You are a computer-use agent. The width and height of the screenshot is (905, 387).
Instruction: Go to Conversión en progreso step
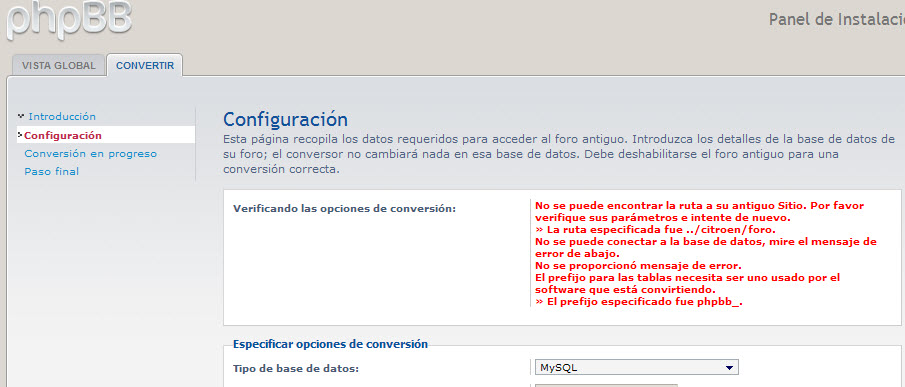tap(91, 154)
